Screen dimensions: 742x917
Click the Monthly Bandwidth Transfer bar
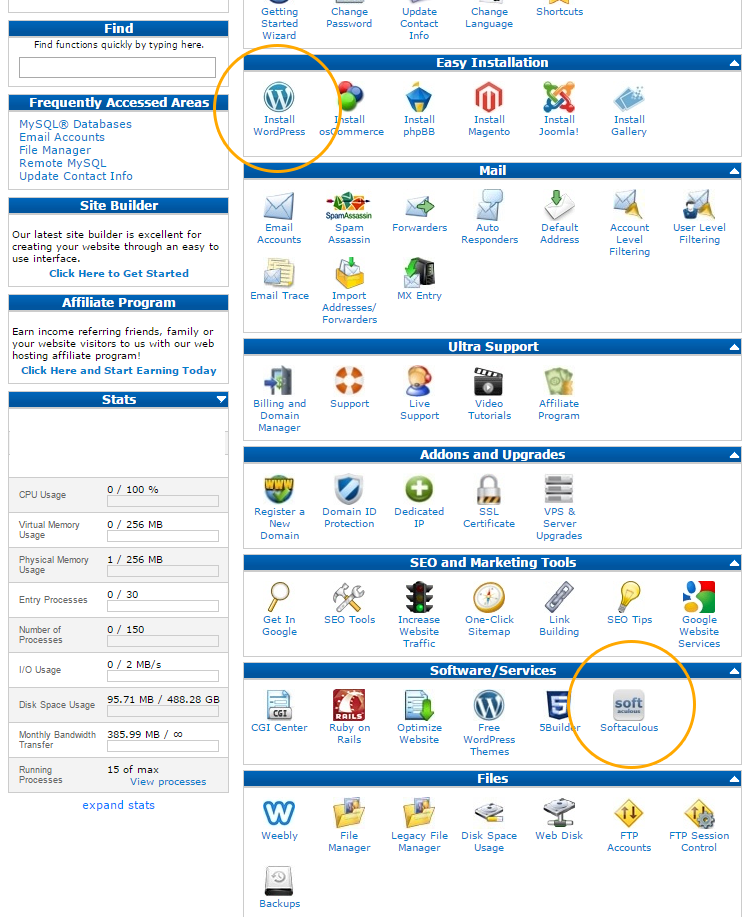click(x=163, y=746)
